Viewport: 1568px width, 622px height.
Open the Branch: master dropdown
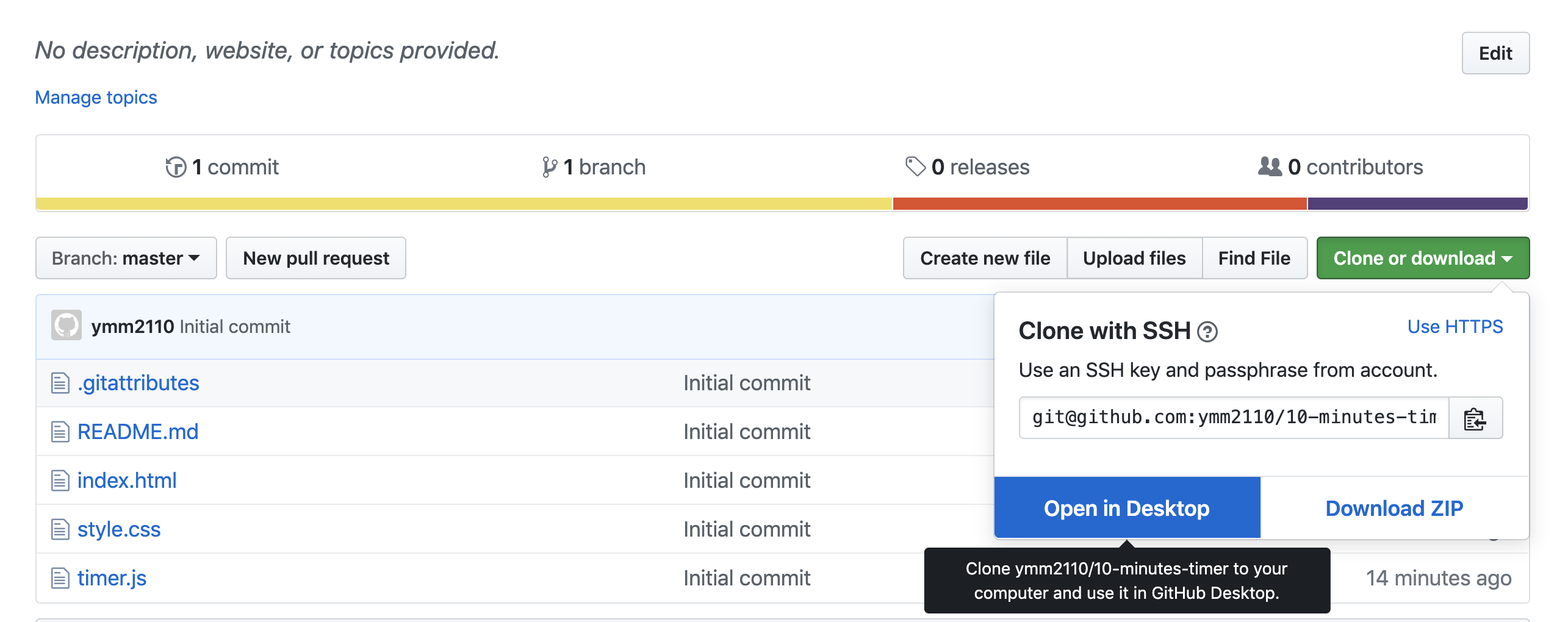[x=126, y=258]
